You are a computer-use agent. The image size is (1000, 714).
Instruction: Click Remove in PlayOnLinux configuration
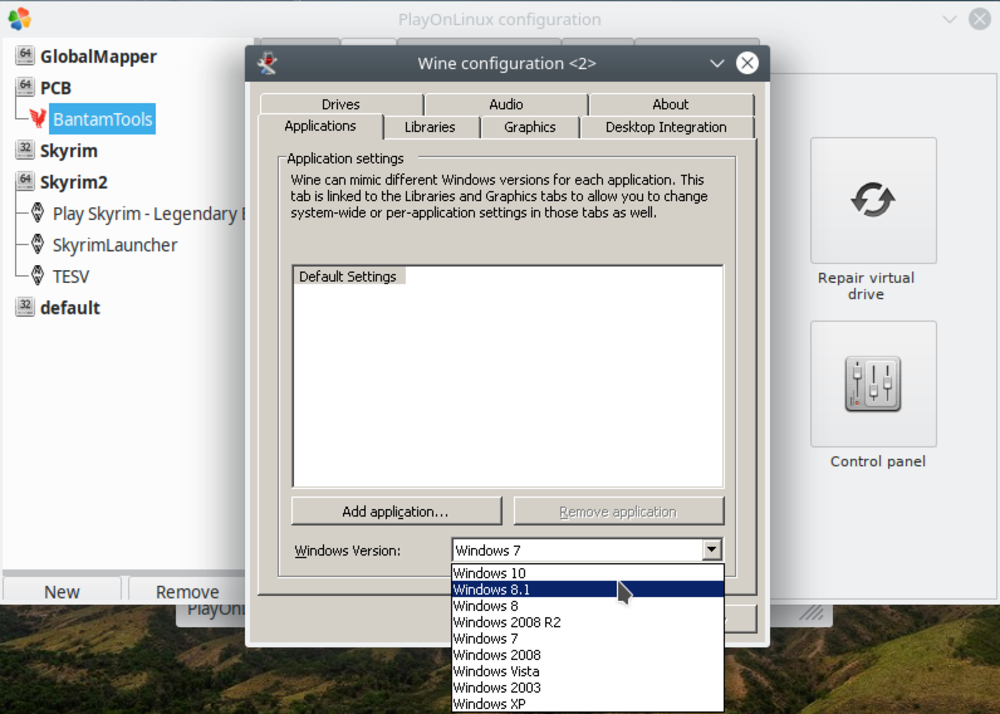[187, 592]
